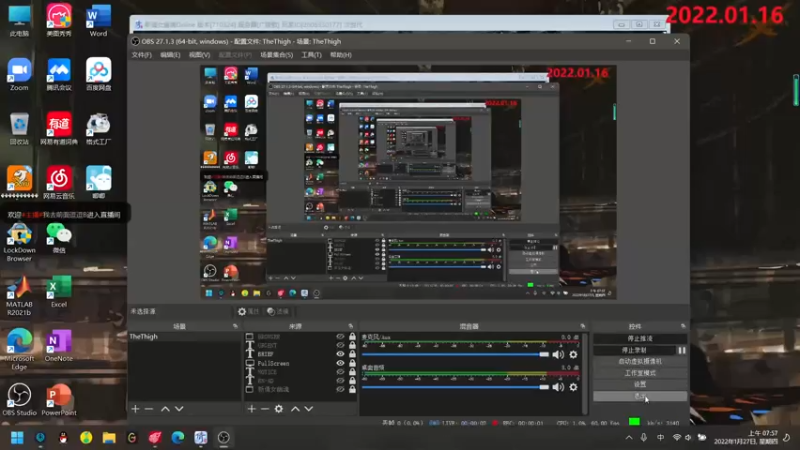Toggle visibility of BRIEF source
Screen dimensions: 800x450
click(340, 354)
